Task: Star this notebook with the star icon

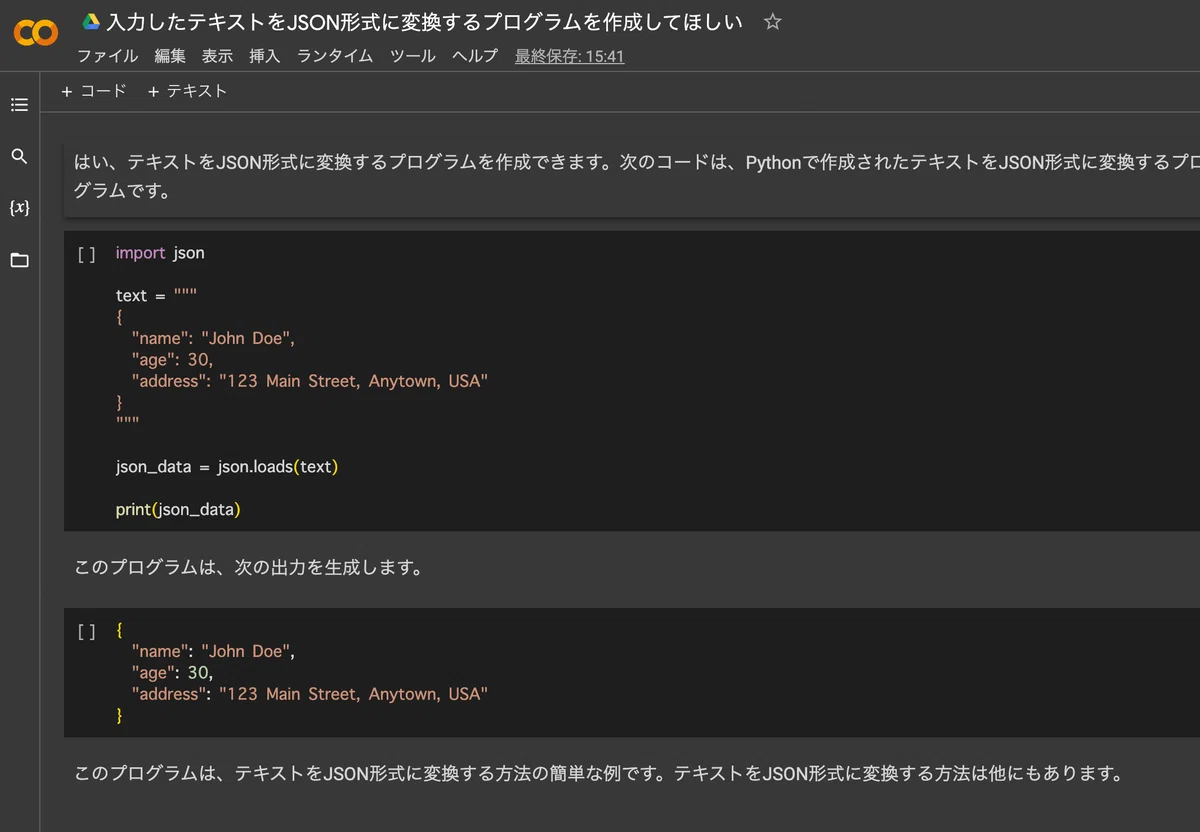Action: [772, 22]
